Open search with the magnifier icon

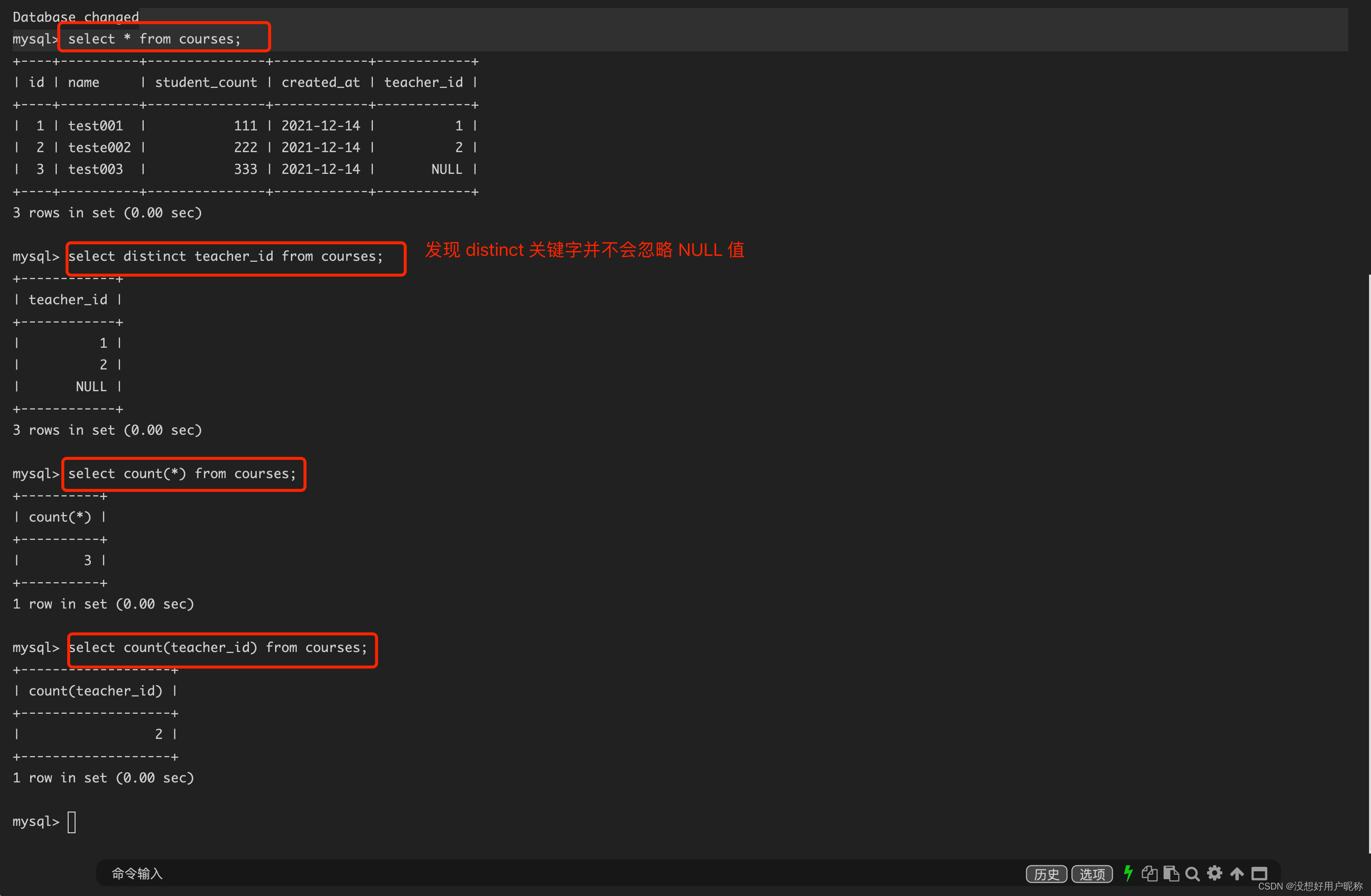click(x=1192, y=874)
